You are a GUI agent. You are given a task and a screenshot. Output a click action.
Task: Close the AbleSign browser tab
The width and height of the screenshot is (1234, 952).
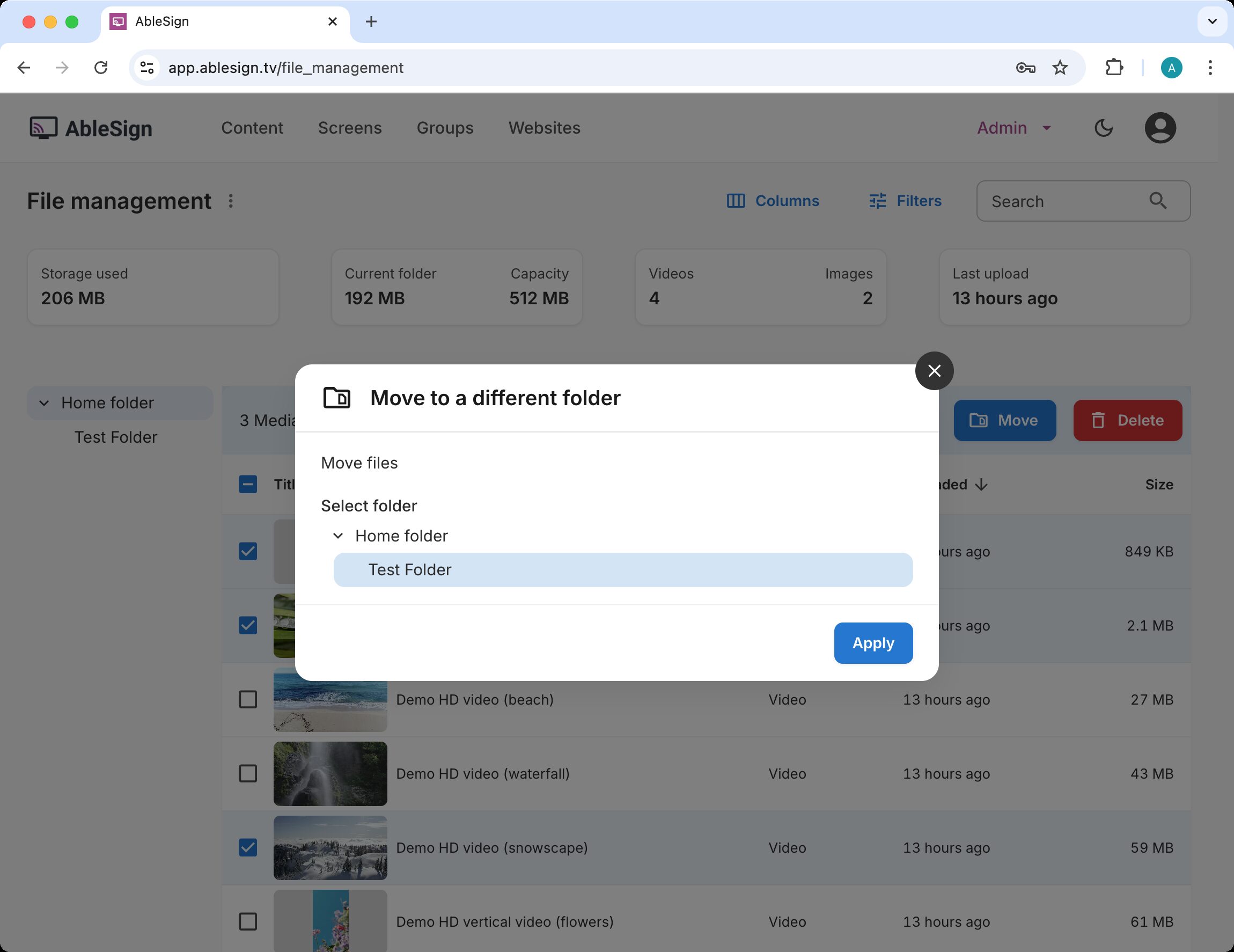(x=332, y=21)
